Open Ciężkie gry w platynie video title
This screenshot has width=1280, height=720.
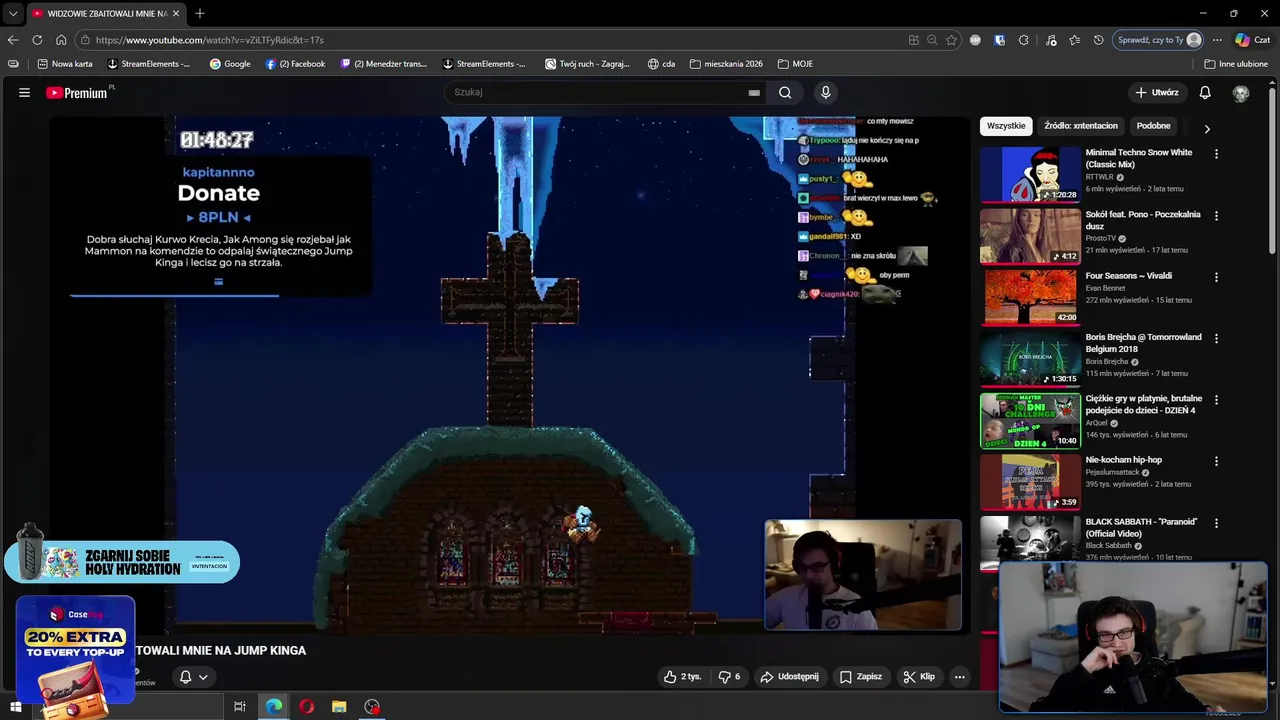1144,404
